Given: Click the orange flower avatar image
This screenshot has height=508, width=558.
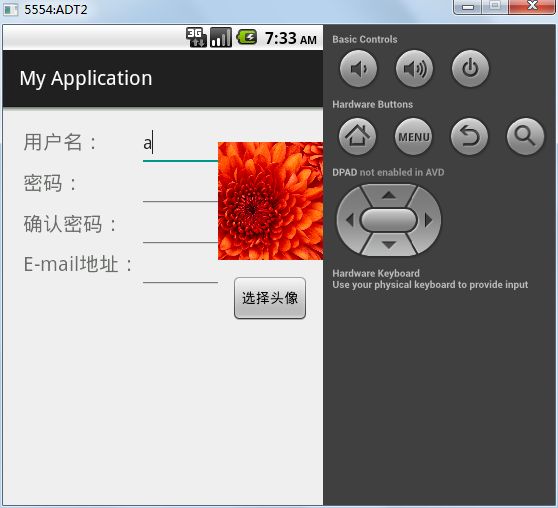Looking at the screenshot, I should point(270,201).
